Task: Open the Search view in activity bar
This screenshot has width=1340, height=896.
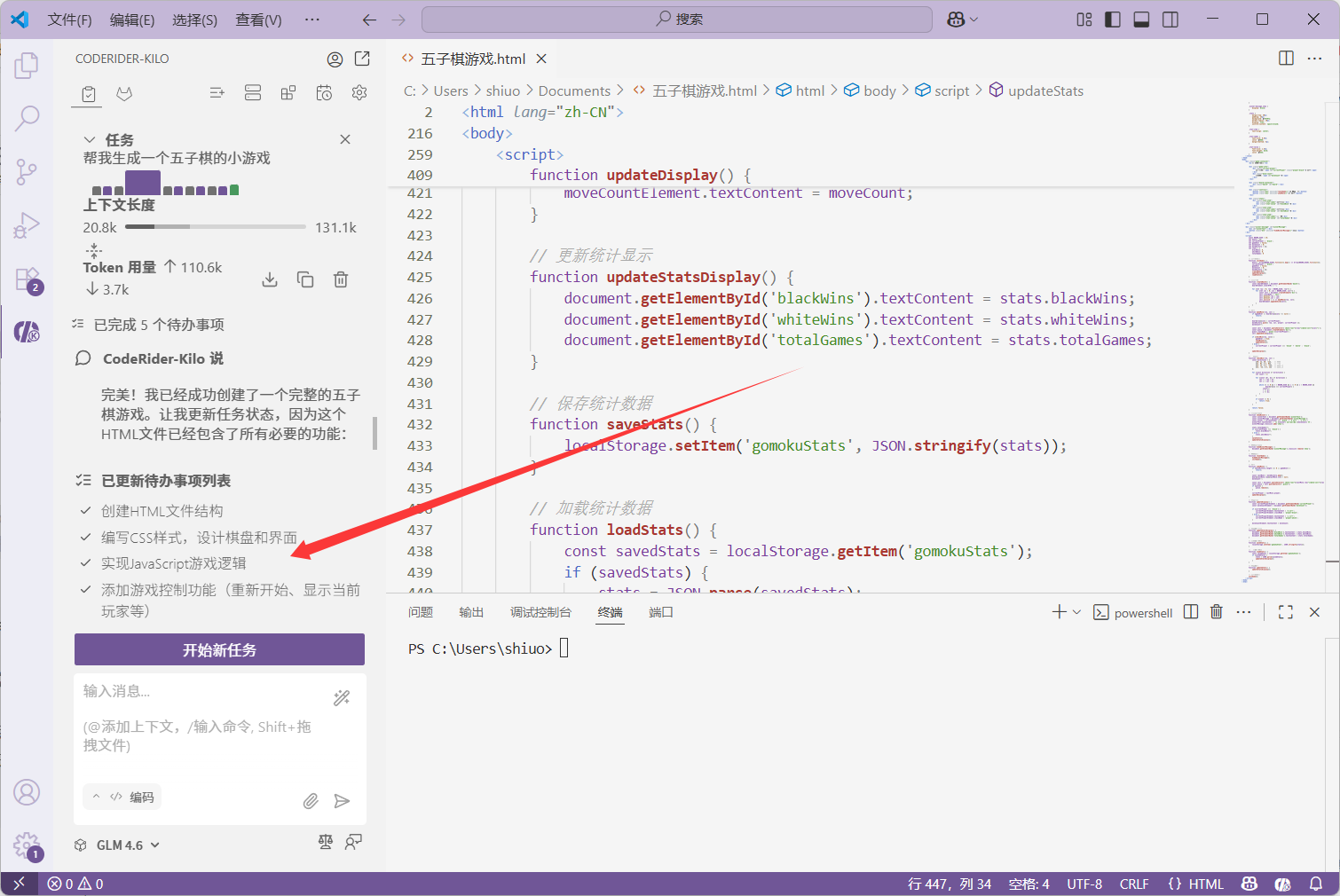Action: 27,118
